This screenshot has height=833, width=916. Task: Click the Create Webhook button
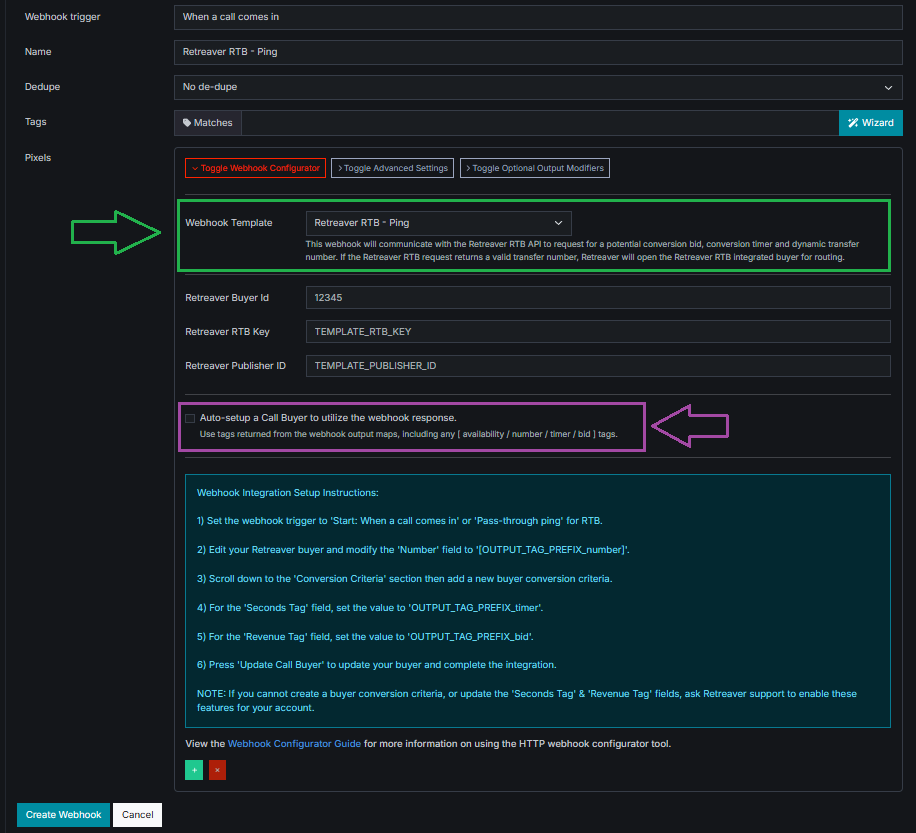[63, 815]
